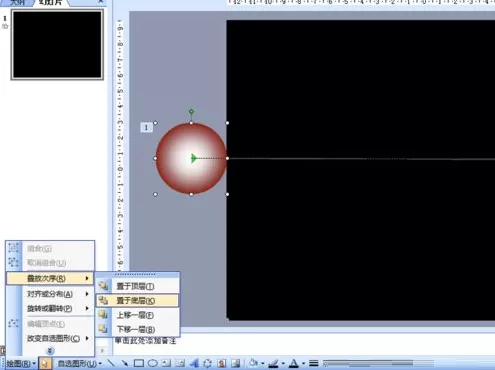Insert a picture from file

[x=236, y=363]
